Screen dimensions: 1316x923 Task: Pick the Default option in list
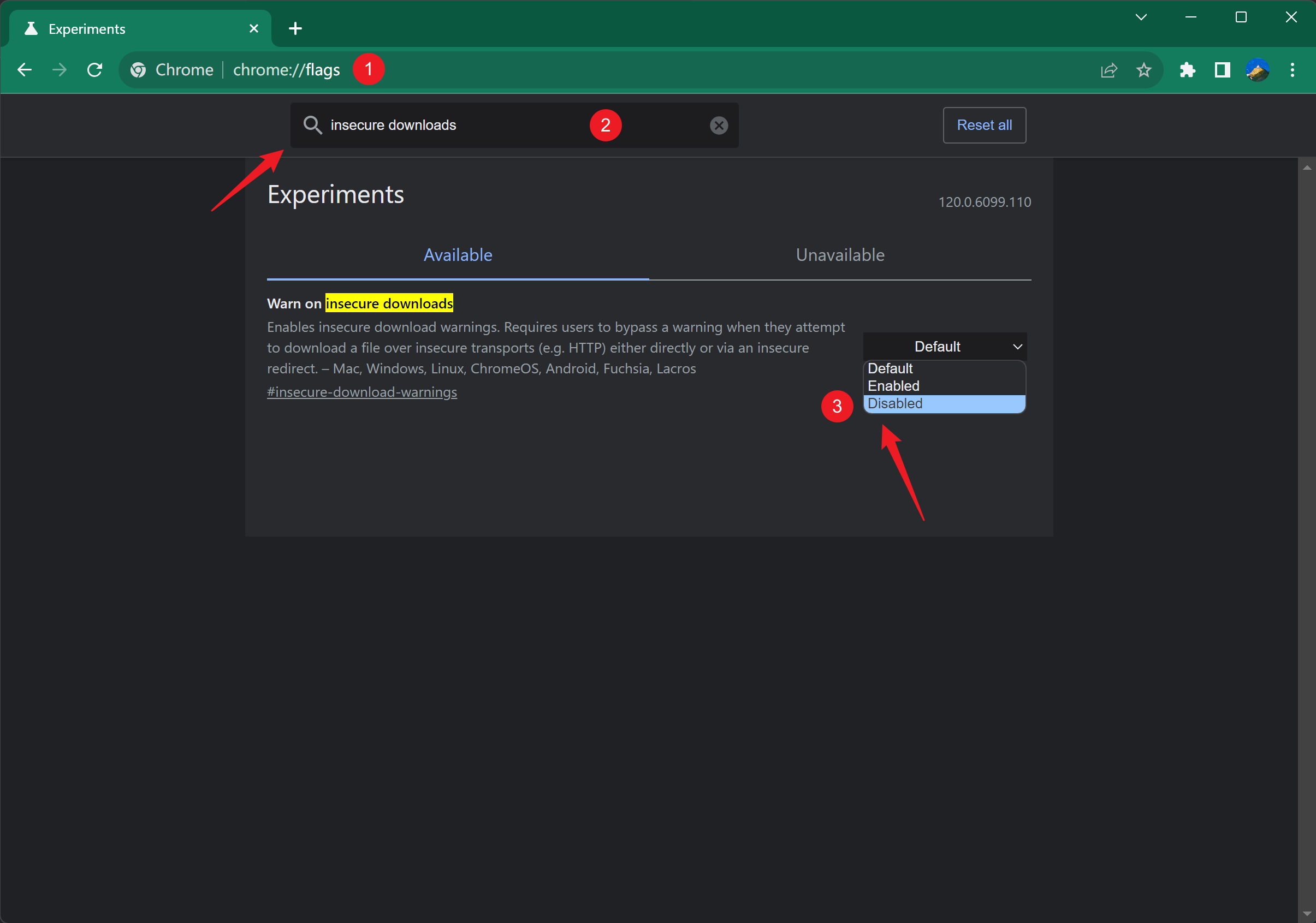point(944,368)
